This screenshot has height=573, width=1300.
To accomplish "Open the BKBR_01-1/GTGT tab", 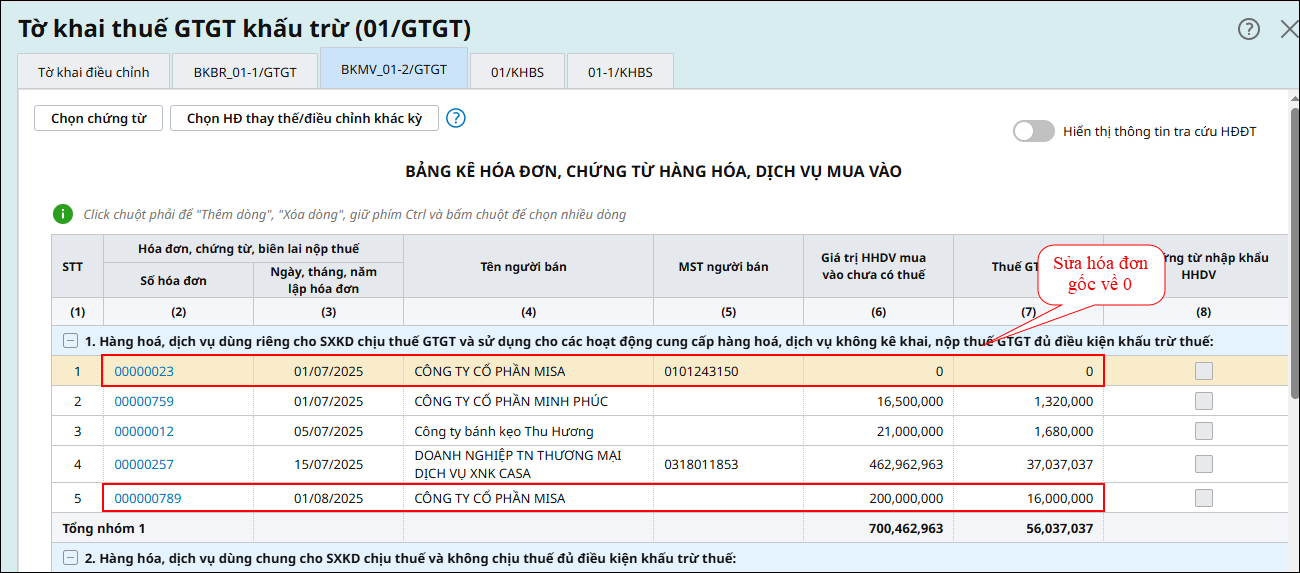I will (245, 72).
